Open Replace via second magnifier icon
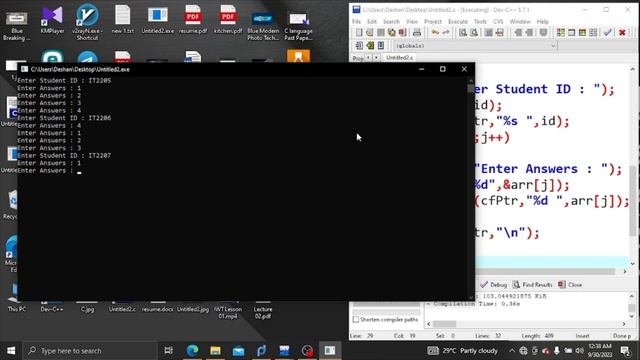This screenshot has height=360, width=640. point(474,33)
